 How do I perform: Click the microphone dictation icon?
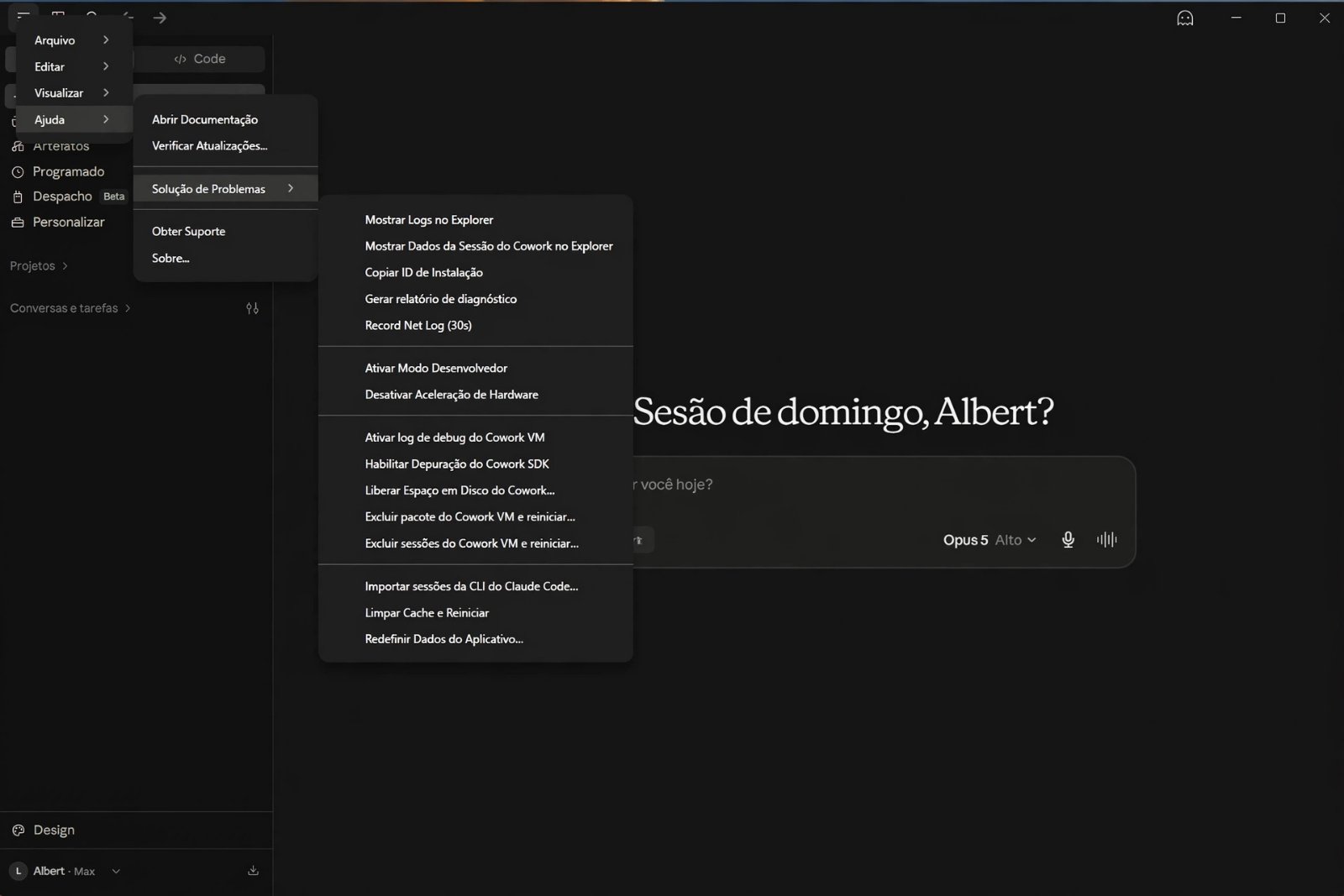click(1068, 540)
